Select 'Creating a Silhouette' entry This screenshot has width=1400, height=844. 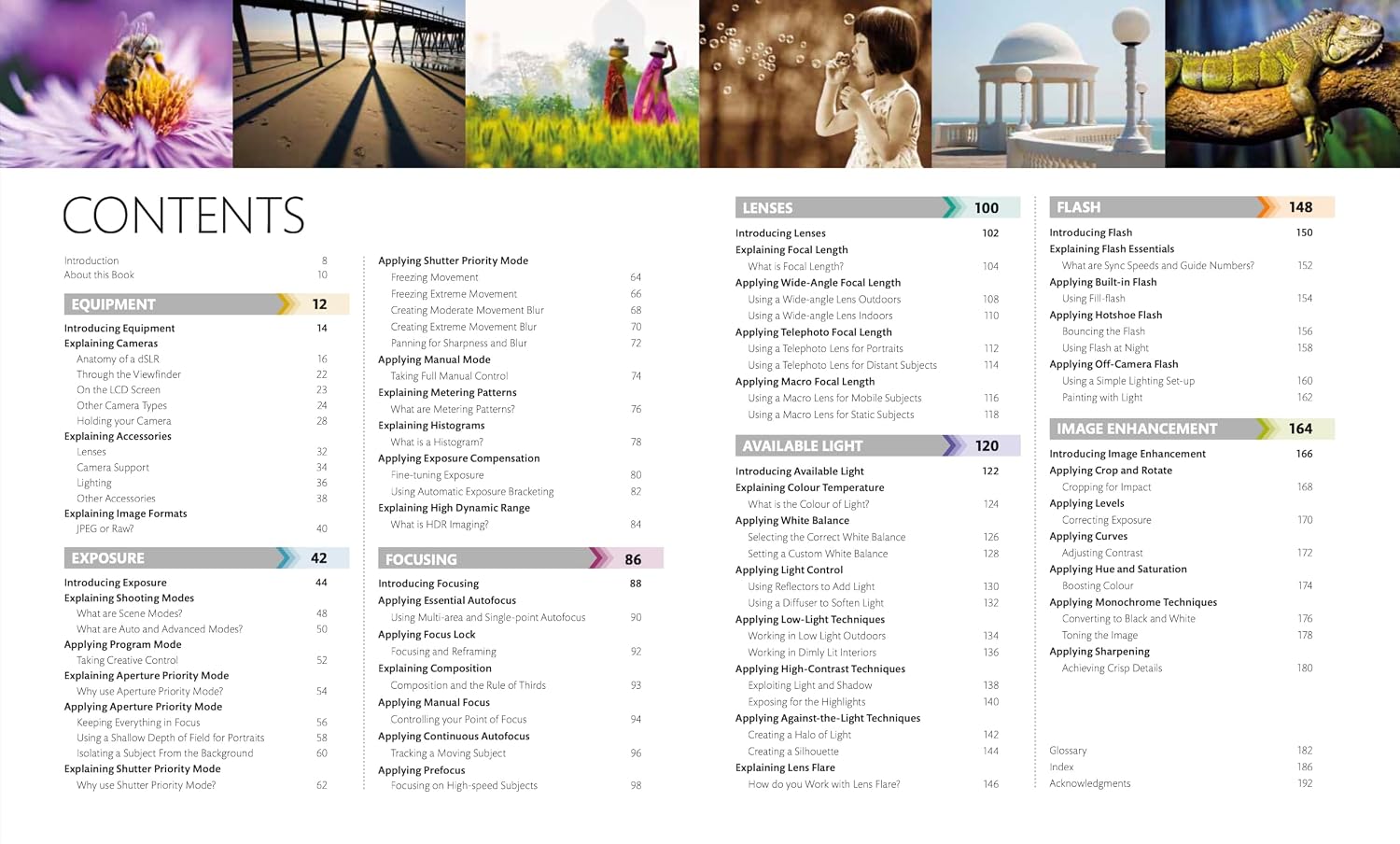tap(793, 752)
